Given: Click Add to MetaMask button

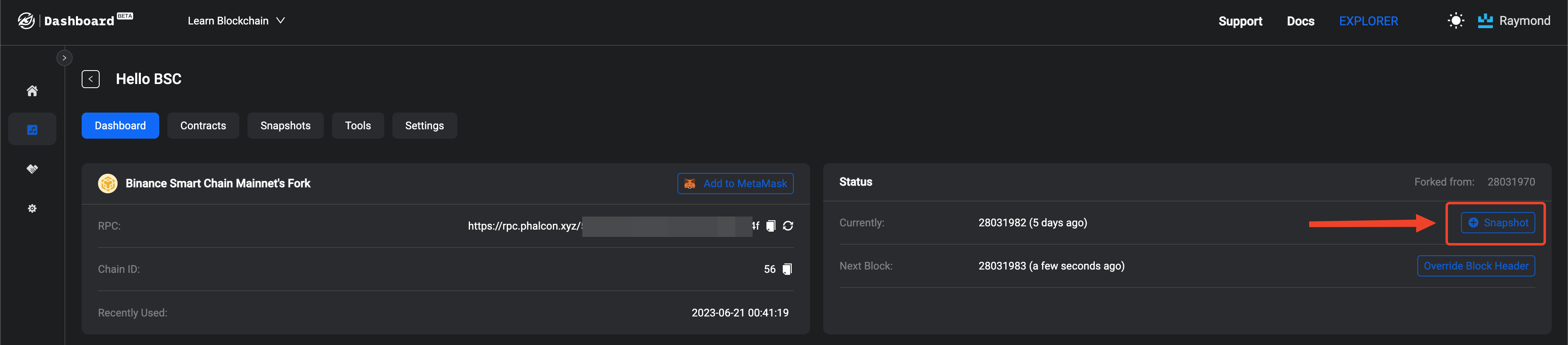Looking at the screenshot, I should tap(735, 184).
